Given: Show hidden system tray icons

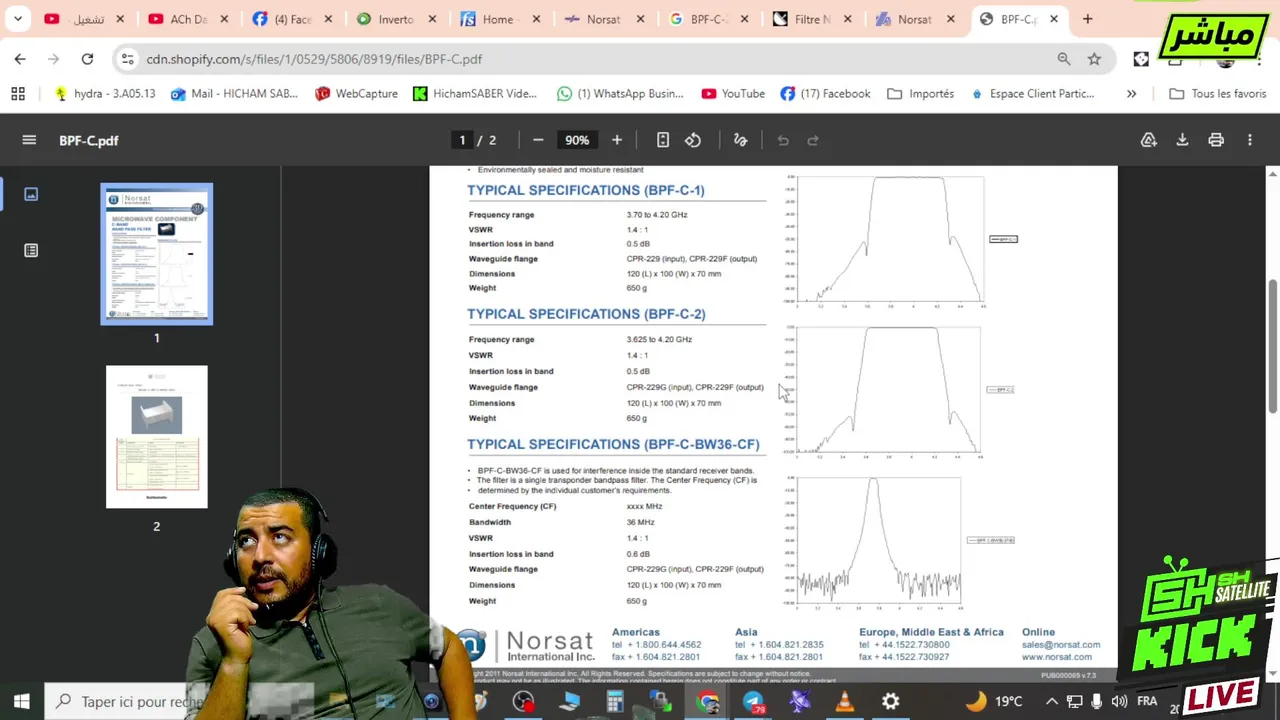Looking at the screenshot, I should (x=1051, y=701).
